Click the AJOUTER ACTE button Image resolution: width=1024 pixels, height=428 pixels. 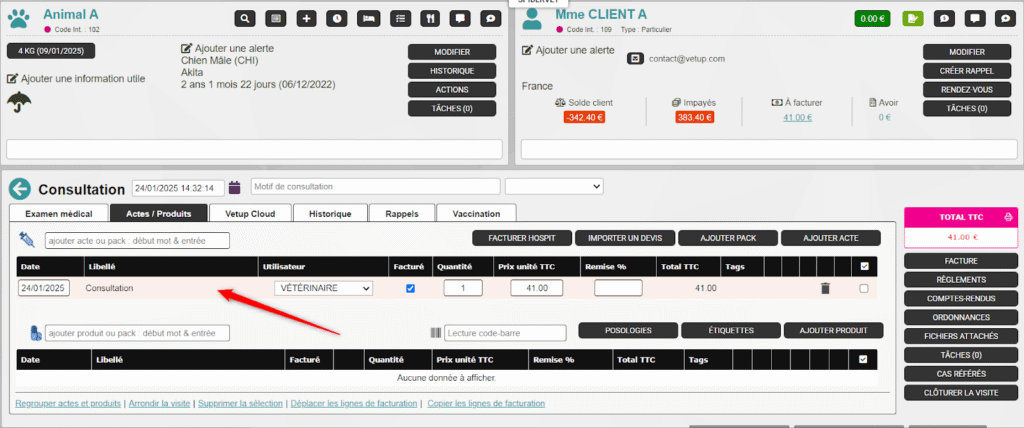[830, 238]
